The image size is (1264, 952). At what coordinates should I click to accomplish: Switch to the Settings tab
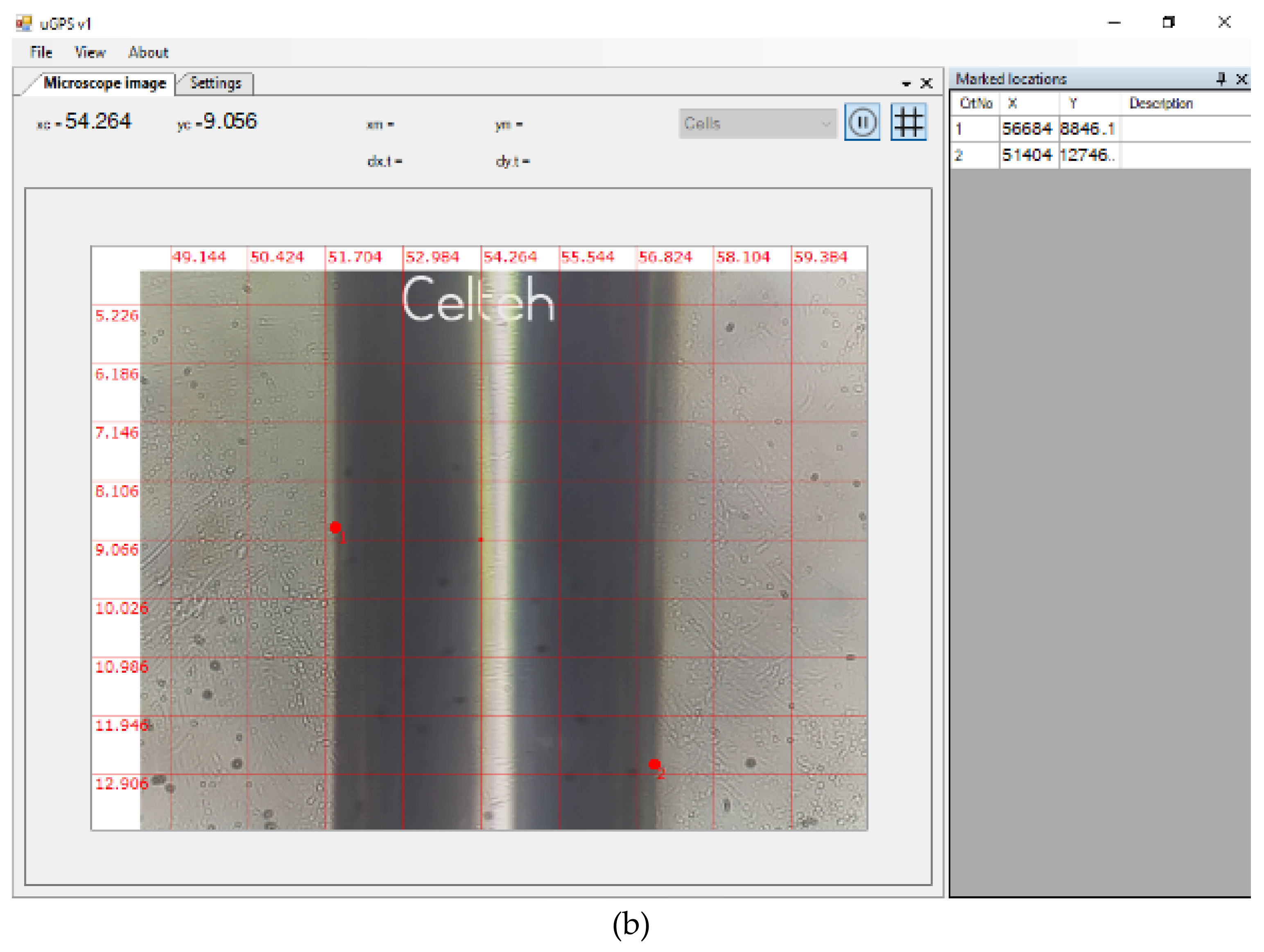click(215, 84)
